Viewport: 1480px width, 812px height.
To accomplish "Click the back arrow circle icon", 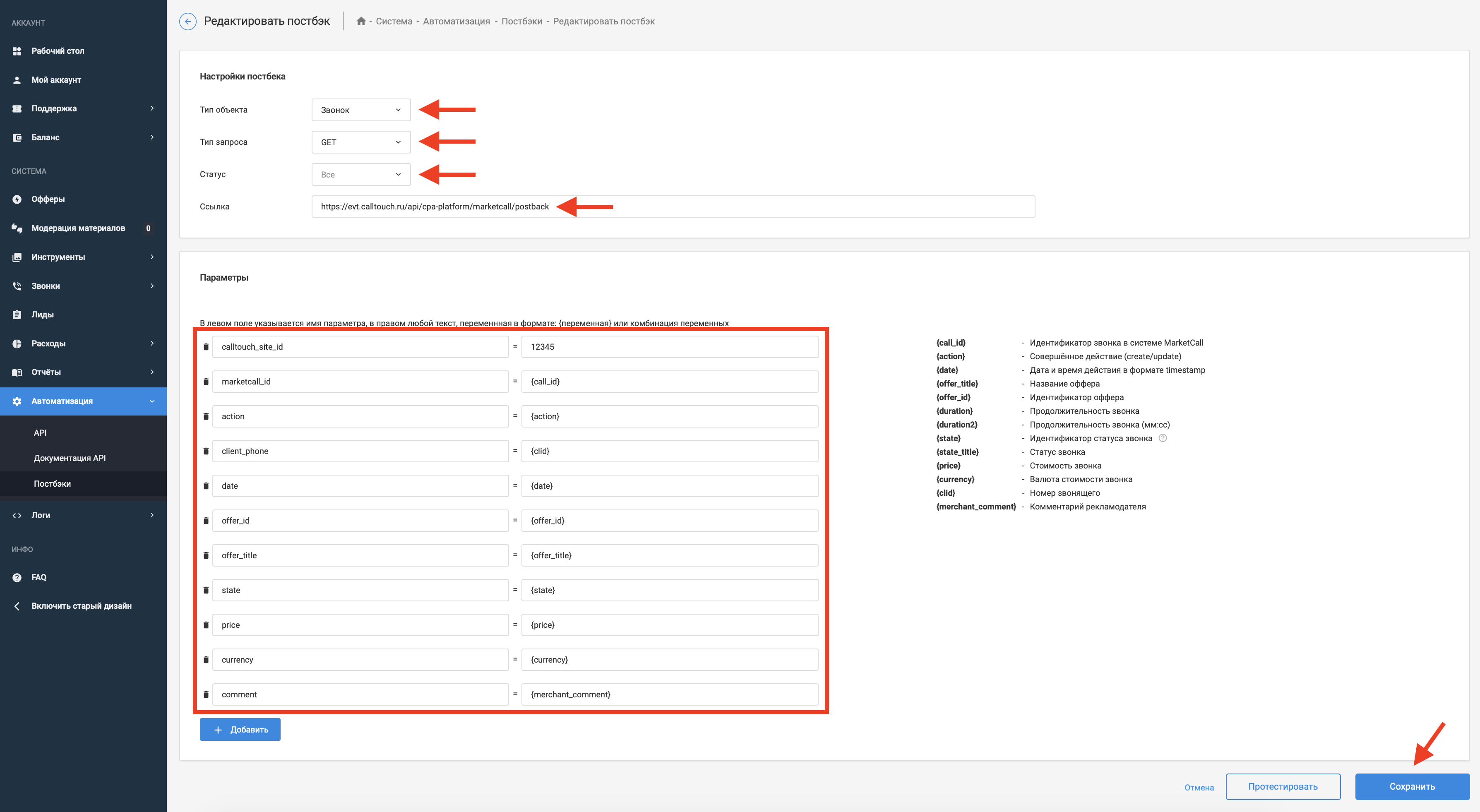I will click(x=187, y=21).
